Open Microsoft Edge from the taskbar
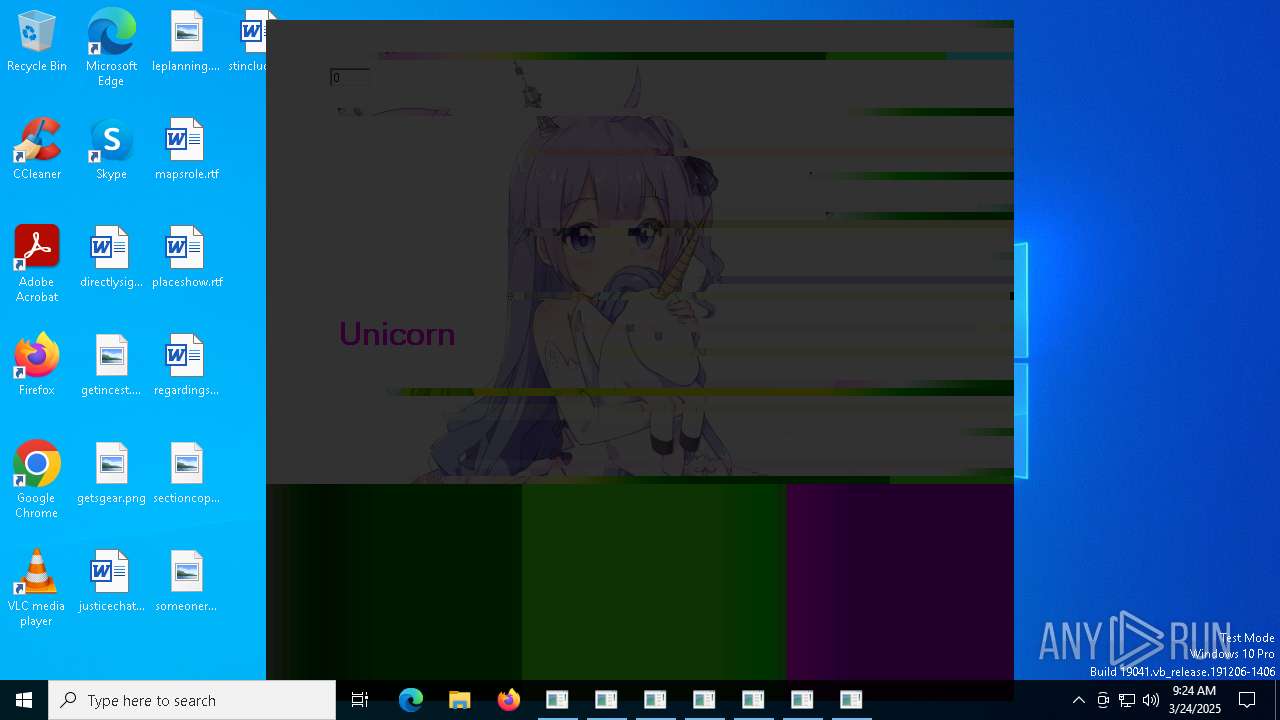This screenshot has width=1280, height=720. point(411,700)
